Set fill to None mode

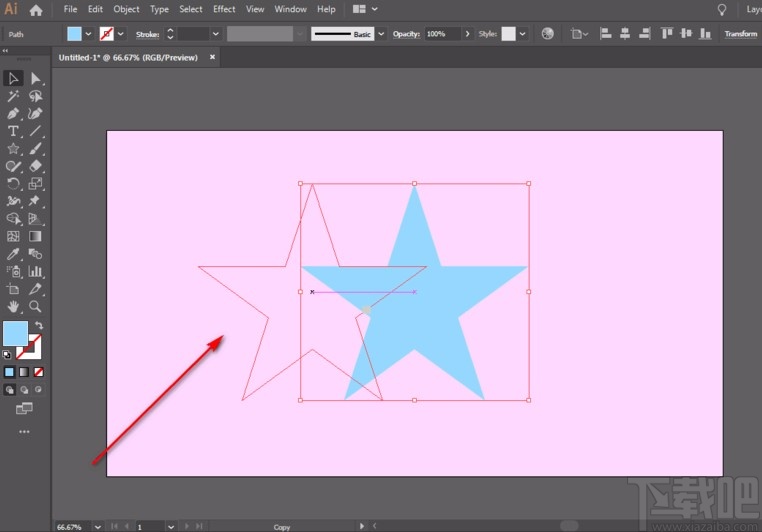coord(38,372)
